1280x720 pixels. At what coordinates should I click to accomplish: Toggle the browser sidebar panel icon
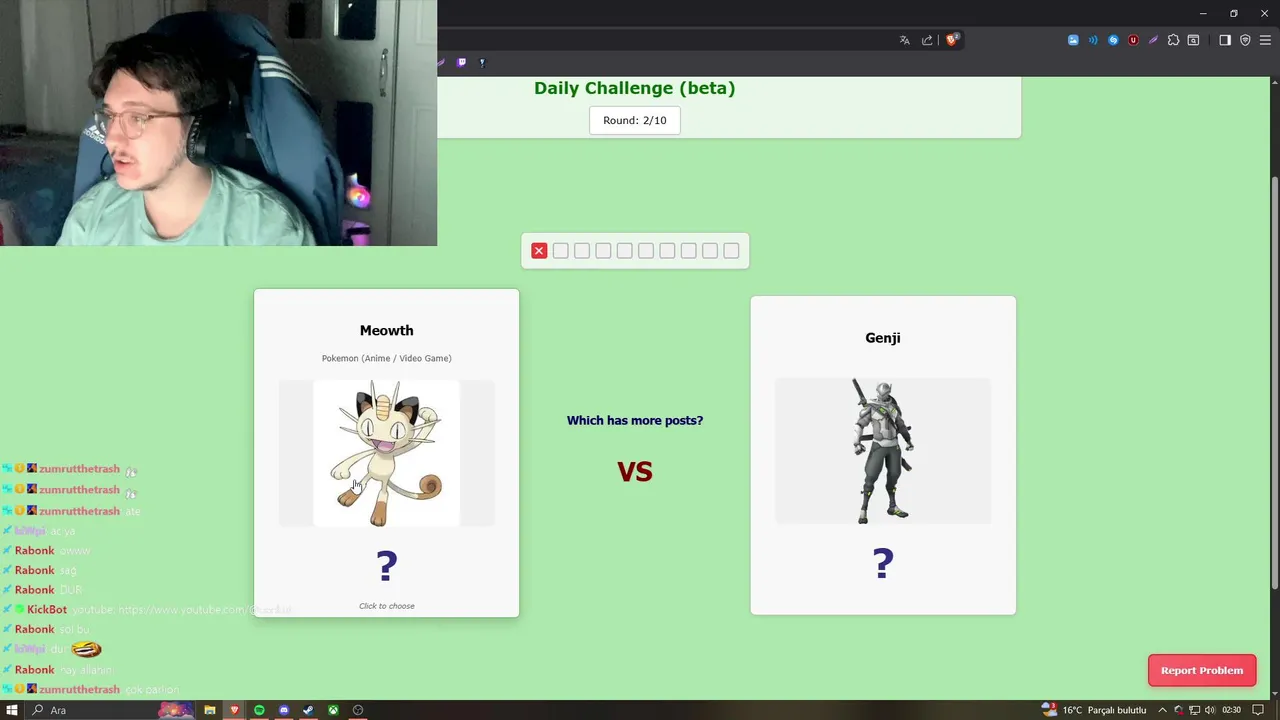pyautogui.click(x=1225, y=40)
